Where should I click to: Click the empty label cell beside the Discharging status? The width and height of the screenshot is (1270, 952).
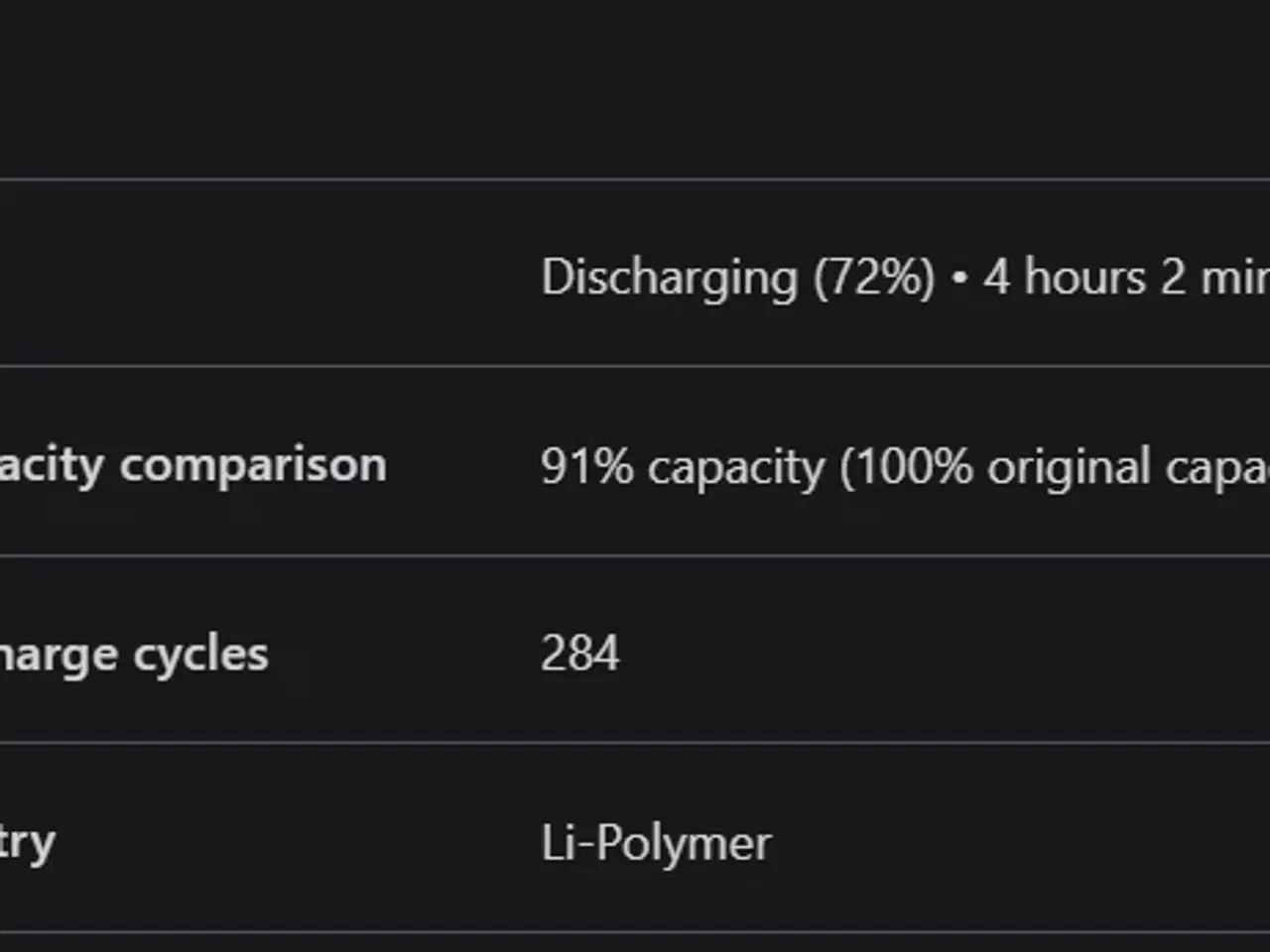tap(248, 275)
